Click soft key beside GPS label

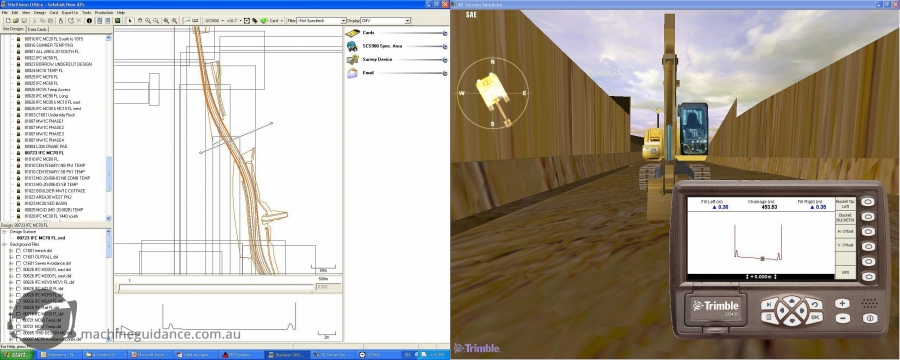868,277
